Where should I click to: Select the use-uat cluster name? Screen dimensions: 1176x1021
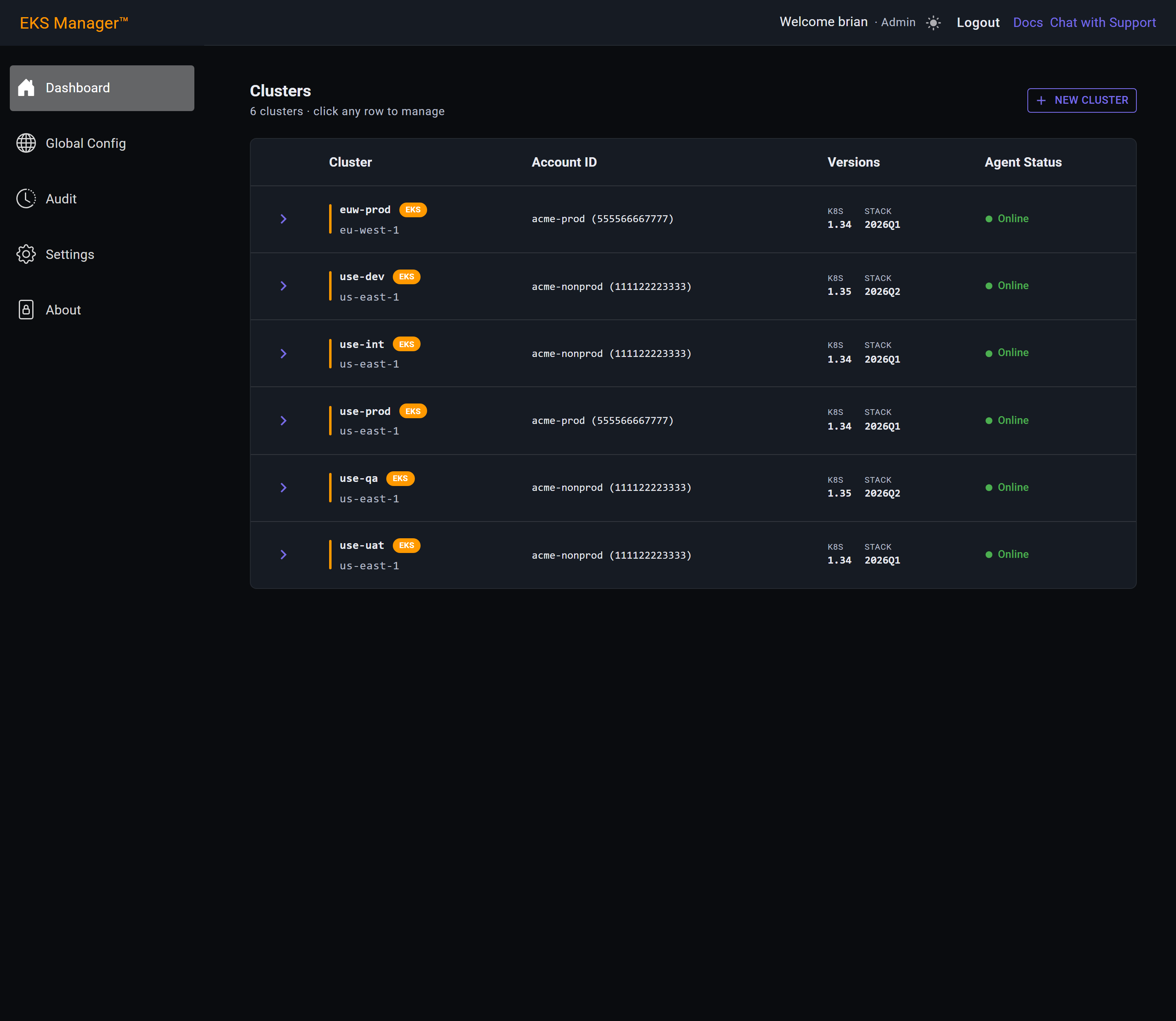[362, 545]
